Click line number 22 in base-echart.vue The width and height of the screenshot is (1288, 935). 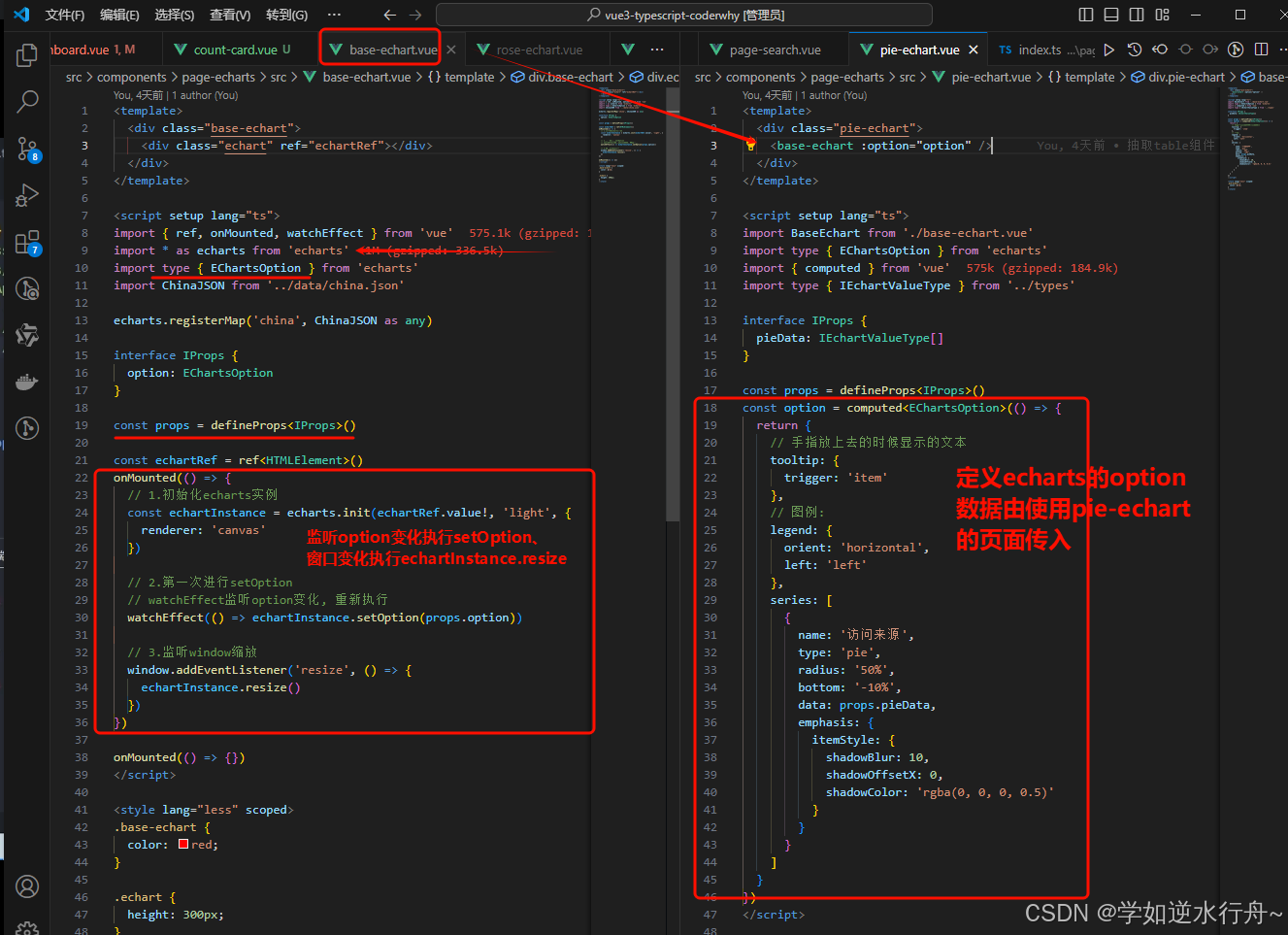click(x=82, y=478)
